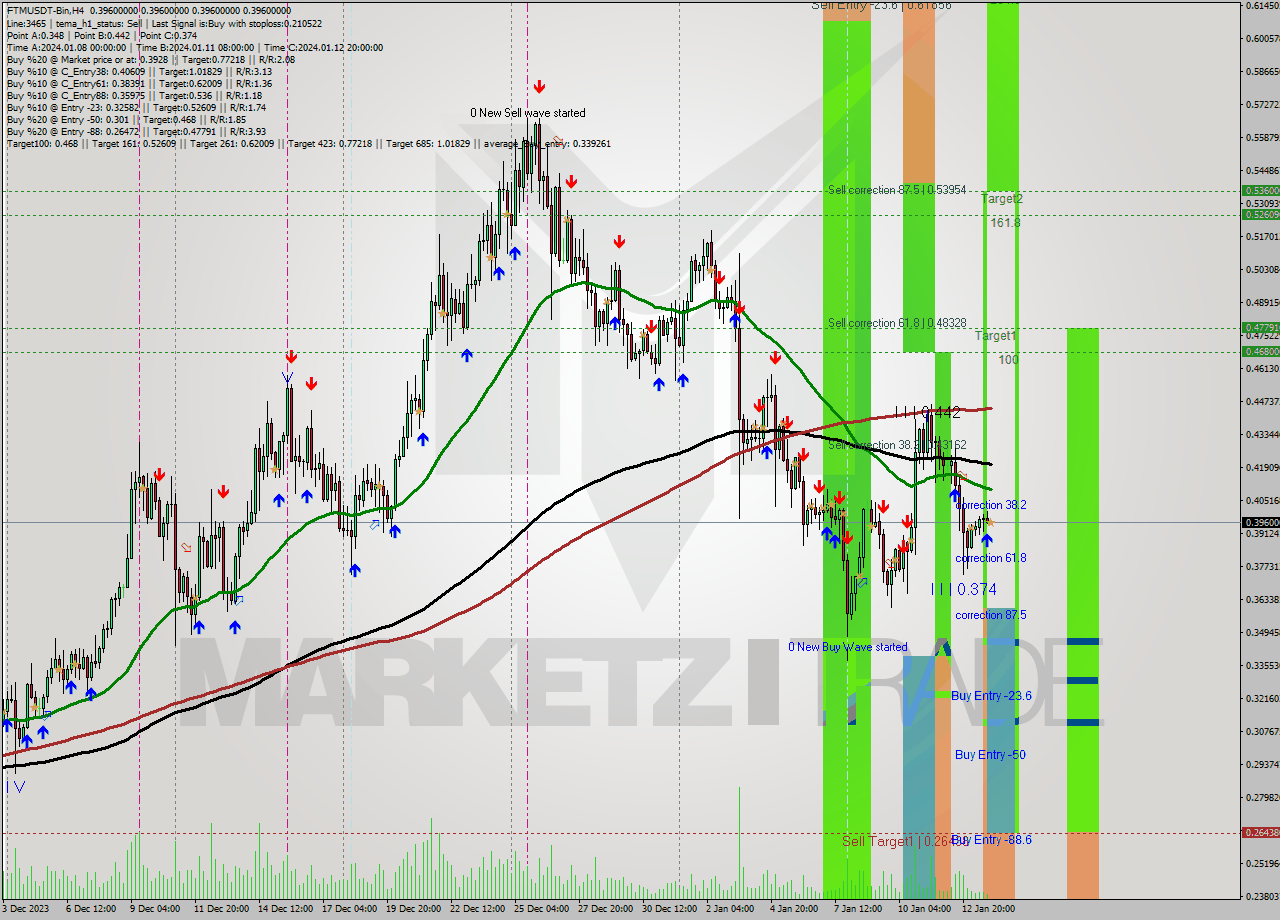Click the '7 Jan 12:00' time label
This screenshot has height=920, width=1280.
pos(858,908)
